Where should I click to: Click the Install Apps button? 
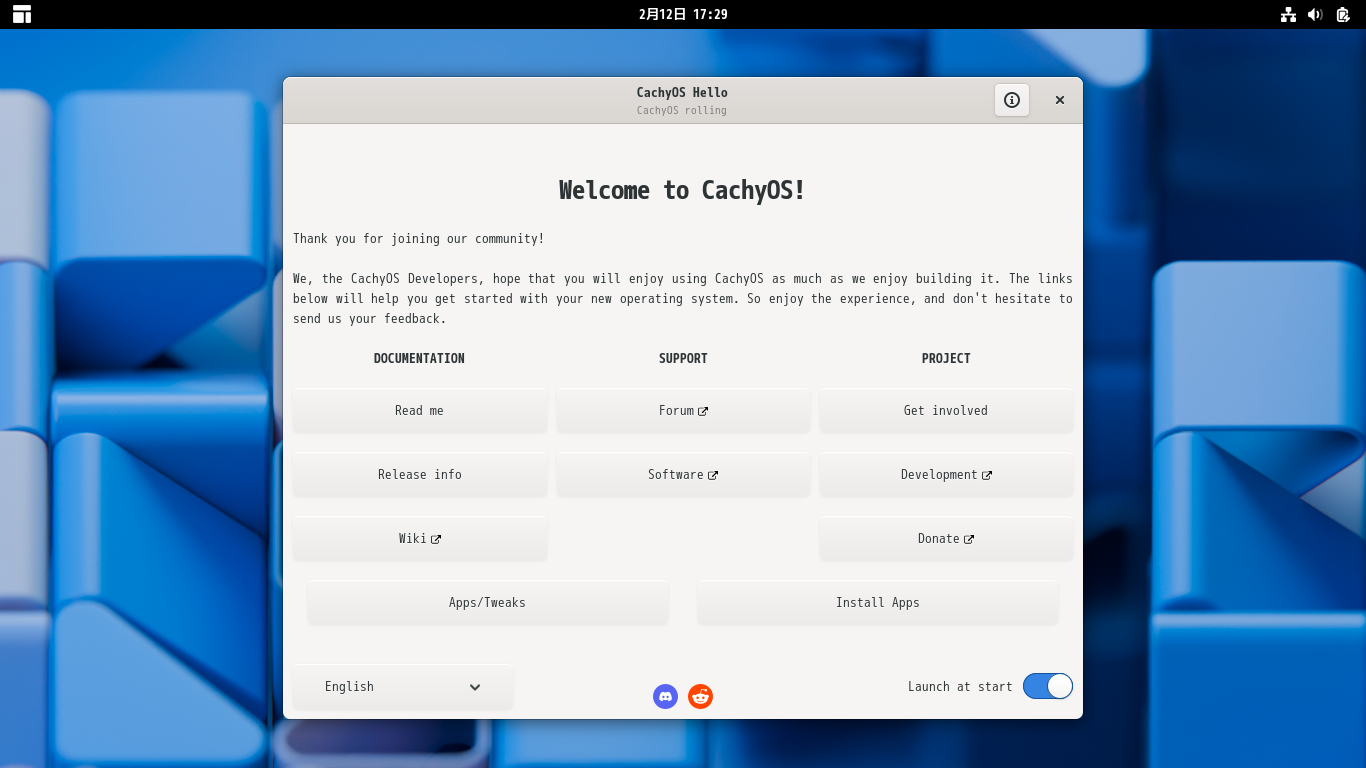pos(878,603)
